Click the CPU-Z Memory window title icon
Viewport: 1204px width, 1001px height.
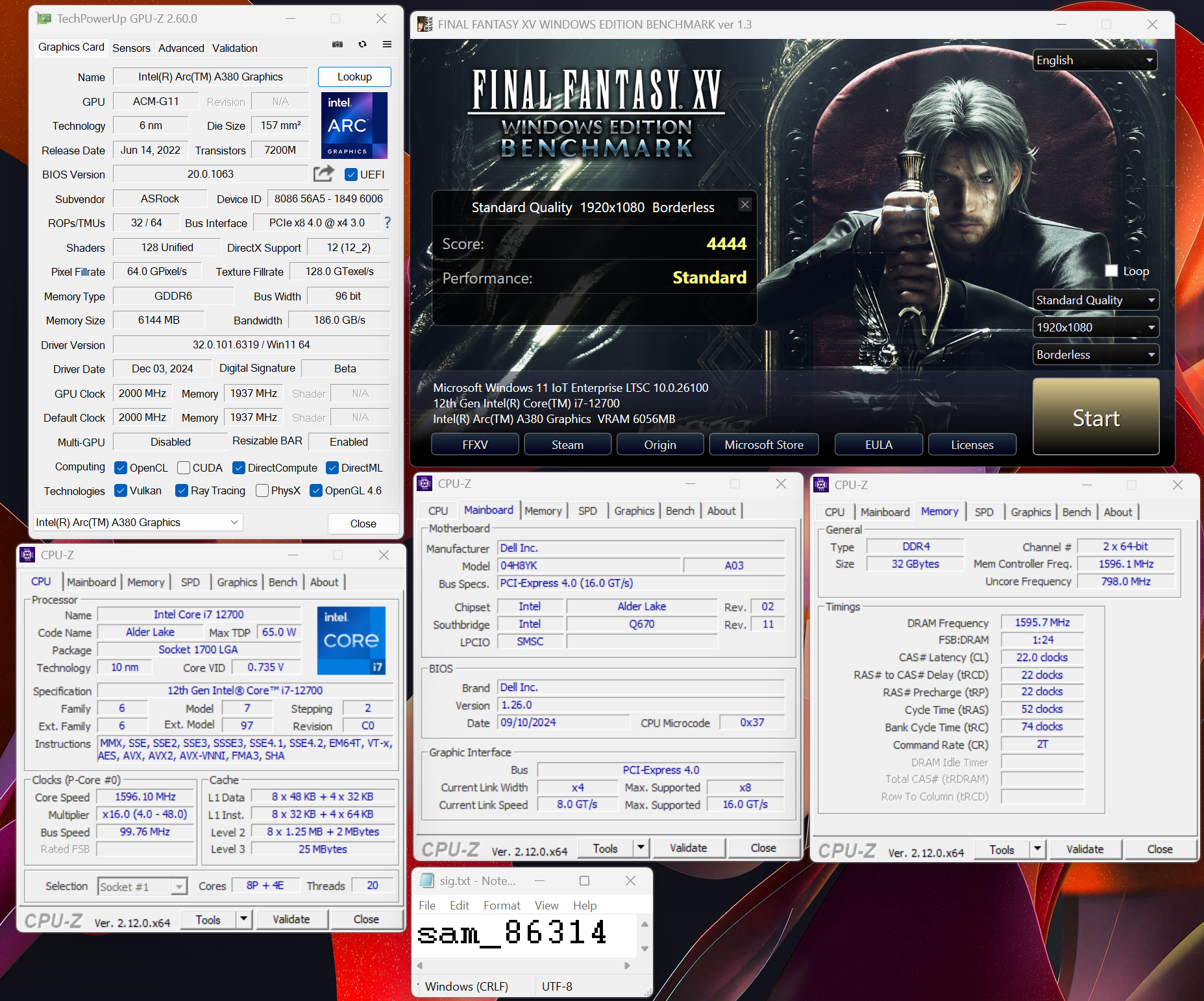[x=821, y=485]
